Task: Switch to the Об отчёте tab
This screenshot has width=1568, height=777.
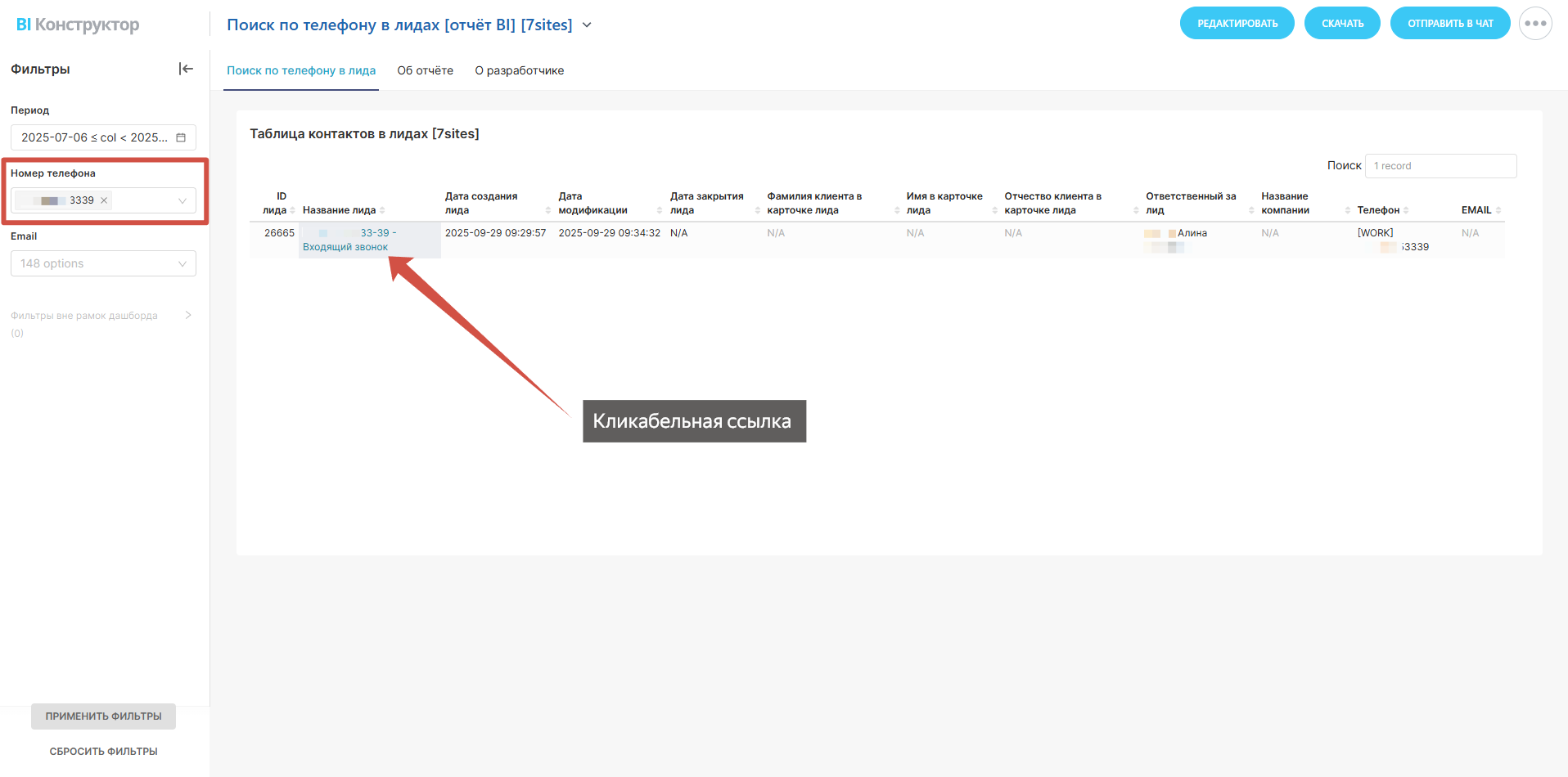Action: [425, 70]
